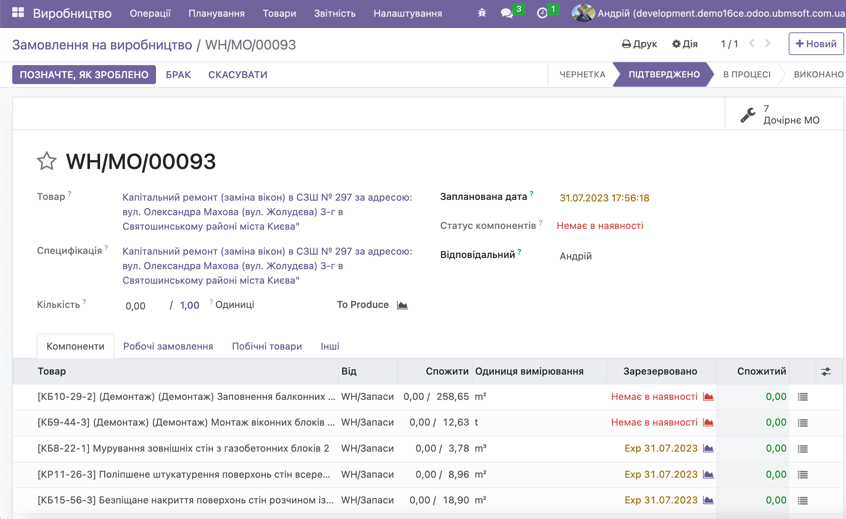Open the Дія actions dropdown
The height and width of the screenshot is (519, 846).
pyautogui.click(x=685, y=44)
